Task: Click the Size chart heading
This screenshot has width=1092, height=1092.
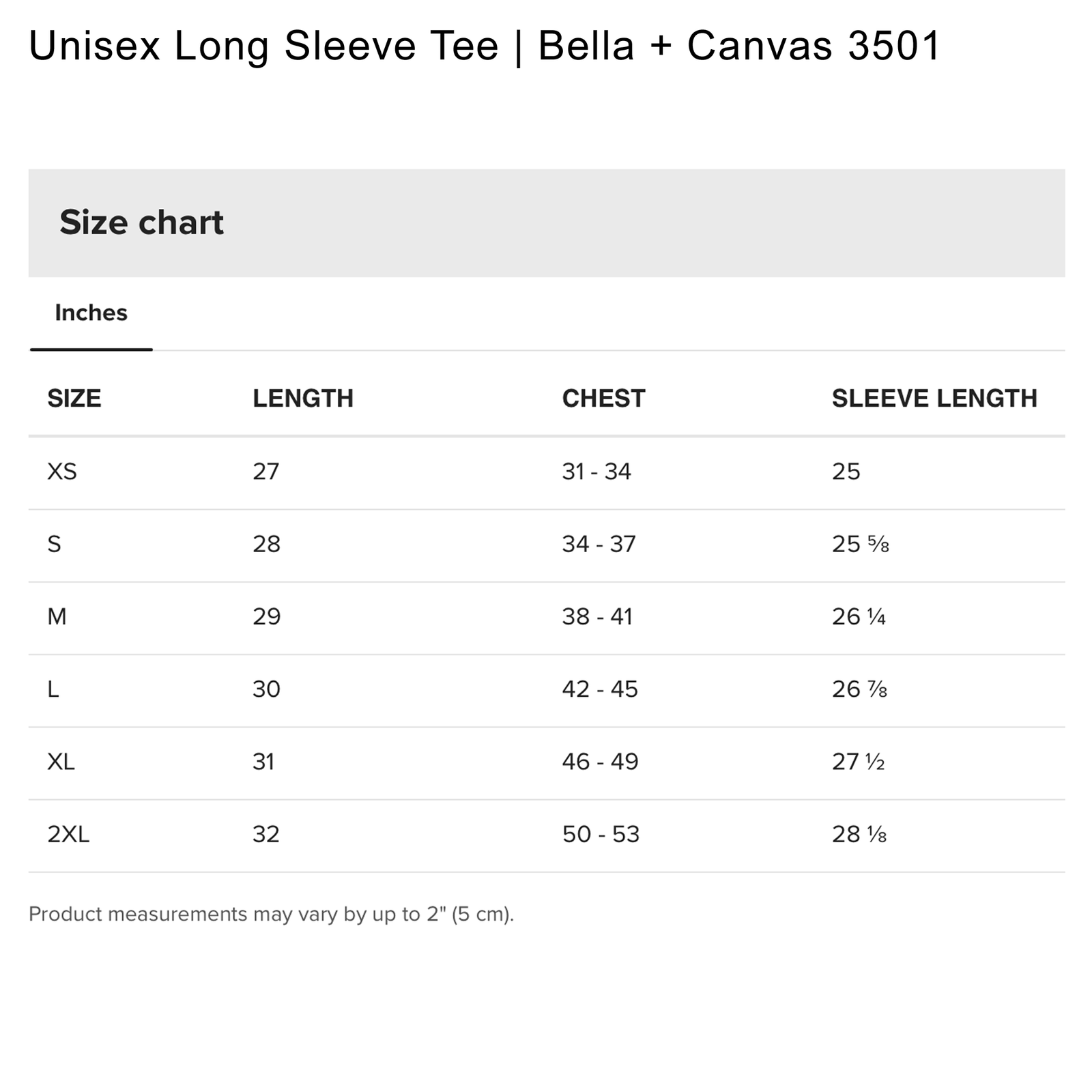Action: point(141,222)
